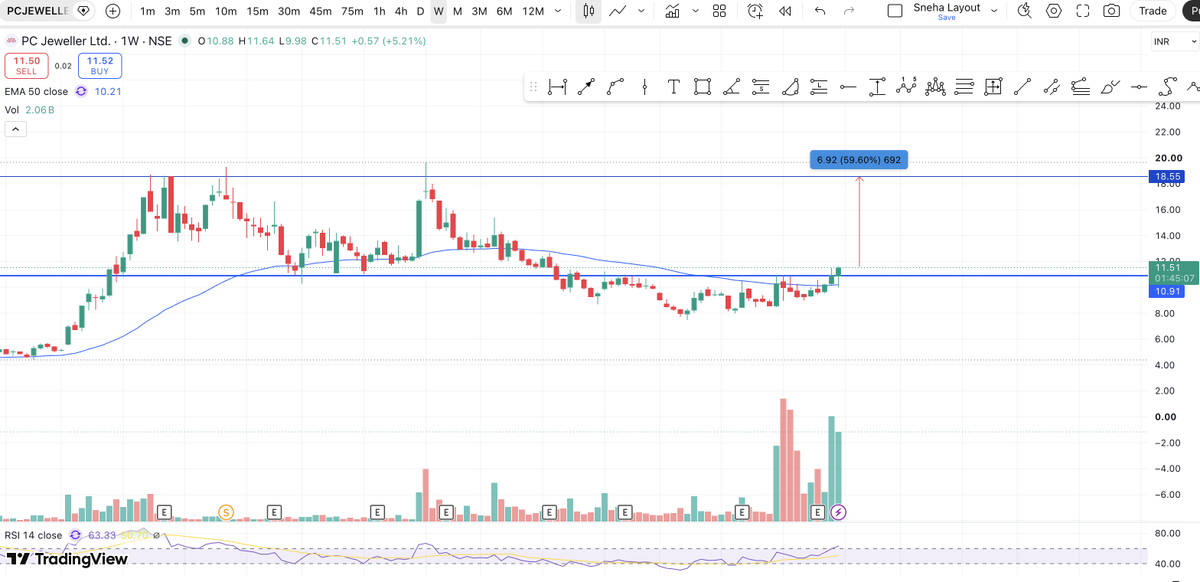Select the parallel horizontal lines tool

pyautogui.click(x=964, y=87)
